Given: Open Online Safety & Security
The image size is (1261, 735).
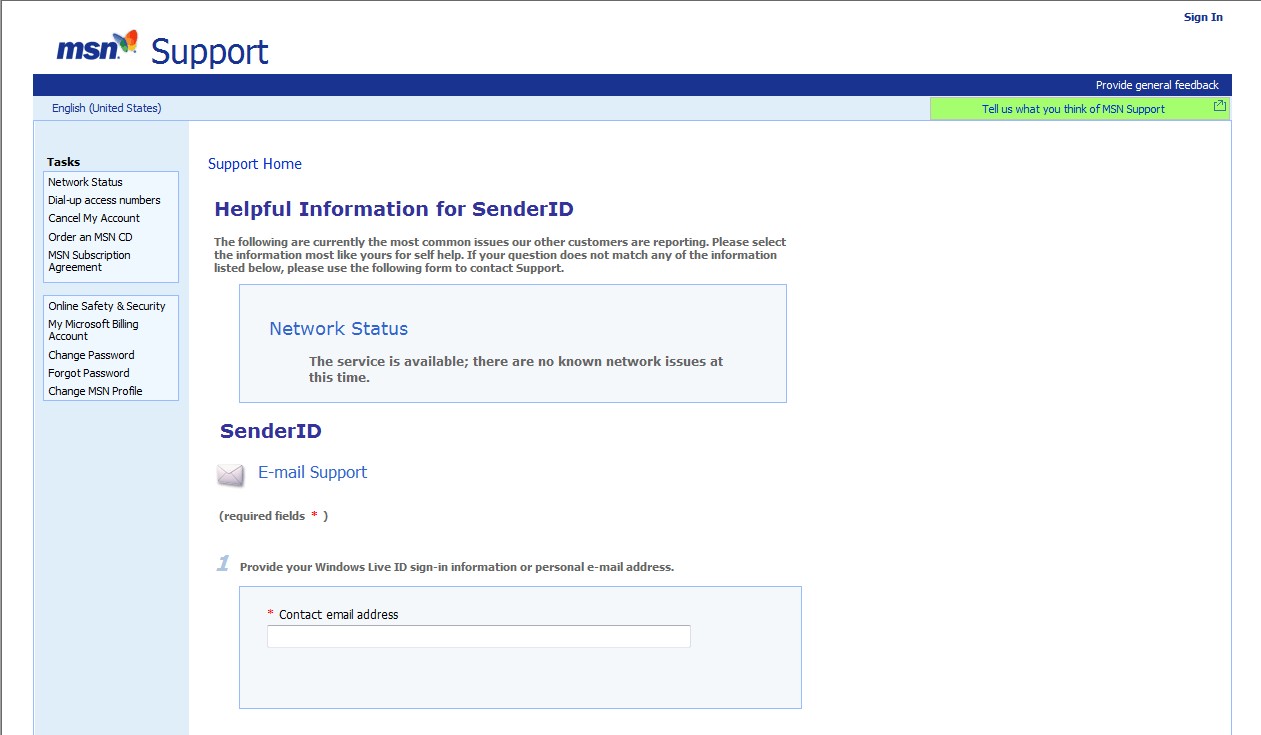Looking at the screenshot, I should (107, 306).
